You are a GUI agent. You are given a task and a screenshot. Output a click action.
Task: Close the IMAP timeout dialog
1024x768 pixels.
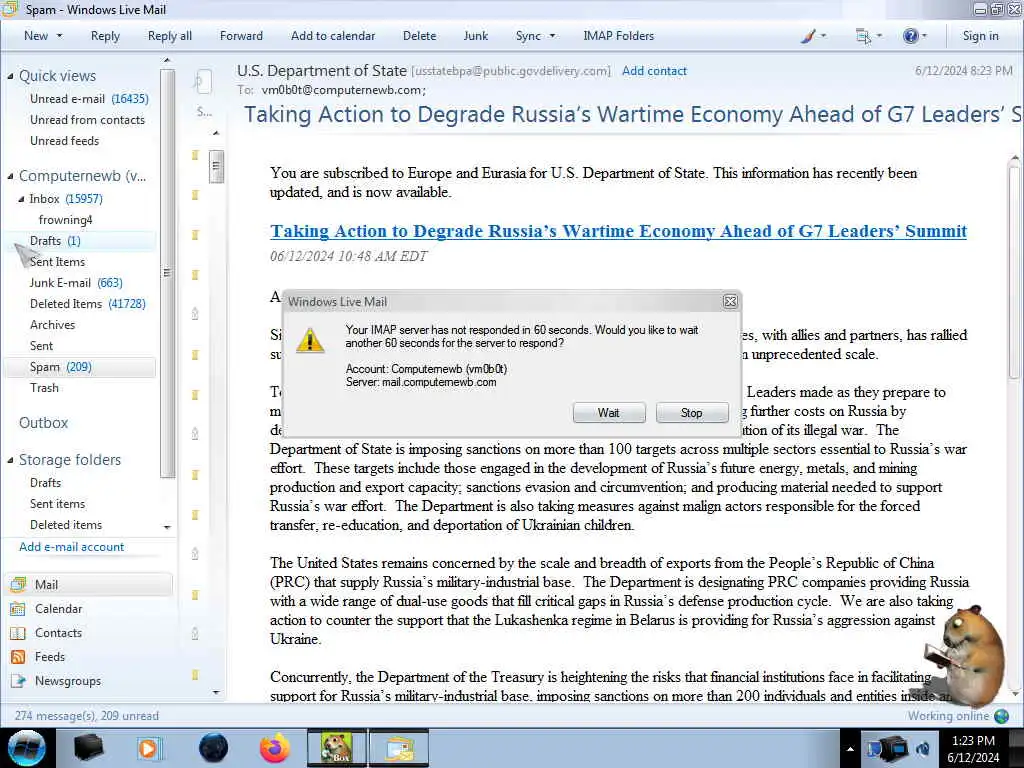730,301
